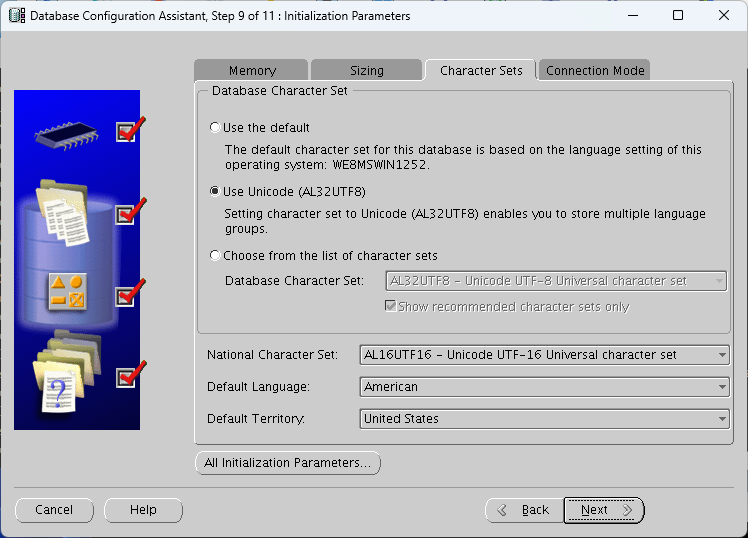Screen dimensions: 748x538
Task: Expand the Default Territory dropdown
Action: (544, 419)
